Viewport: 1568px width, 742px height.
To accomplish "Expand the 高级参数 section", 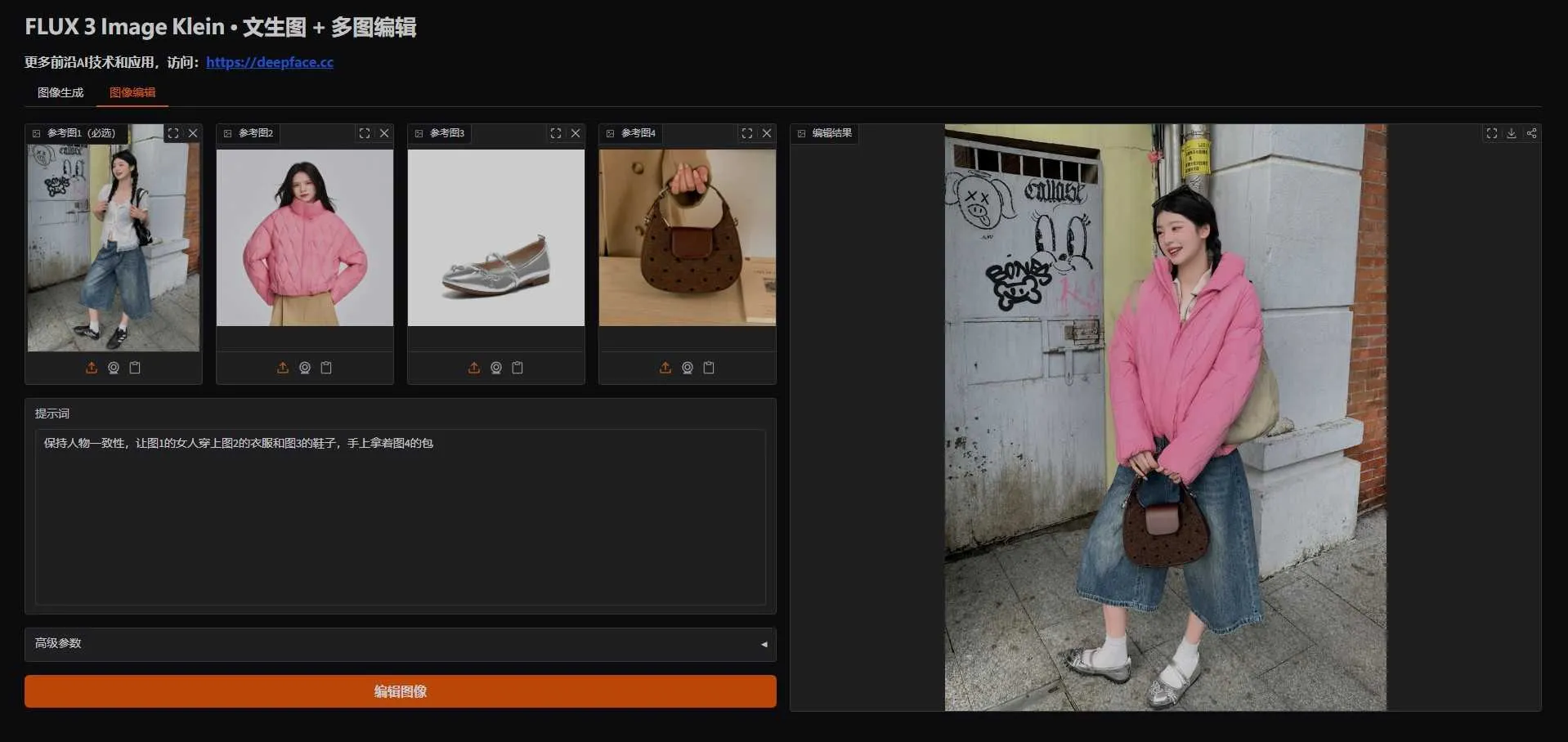I will coord(401,644).
